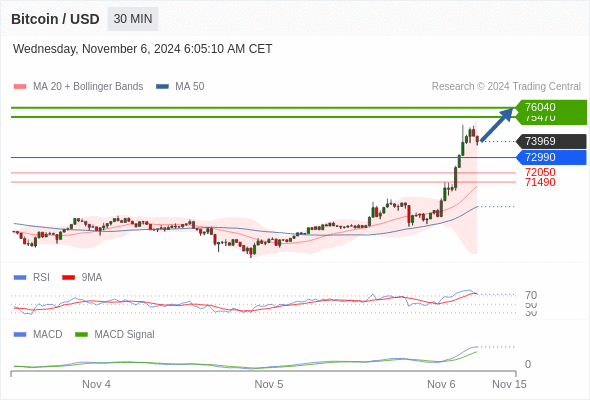Click the 71490 red support label
This screenshot has height=400, width=590.
(540, 183)
